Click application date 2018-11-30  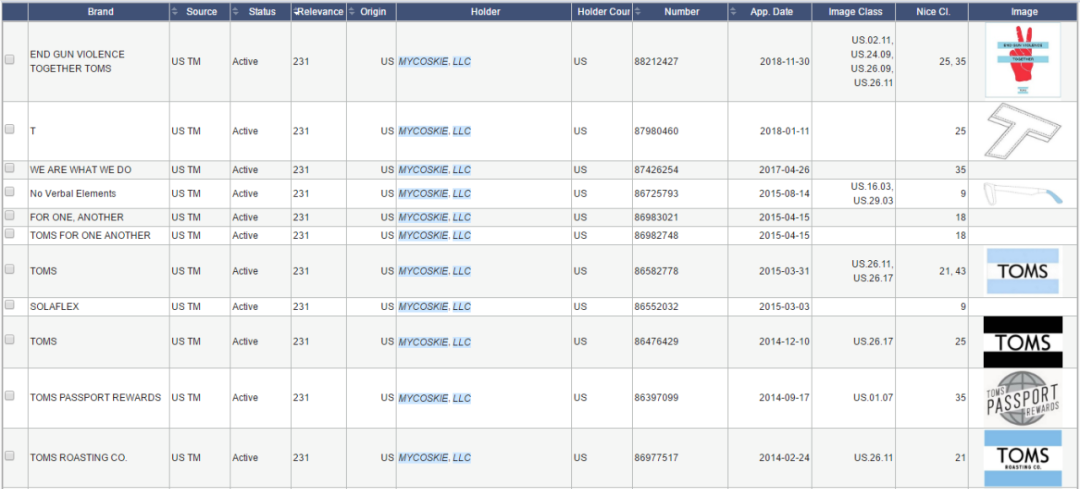[785, 61]
